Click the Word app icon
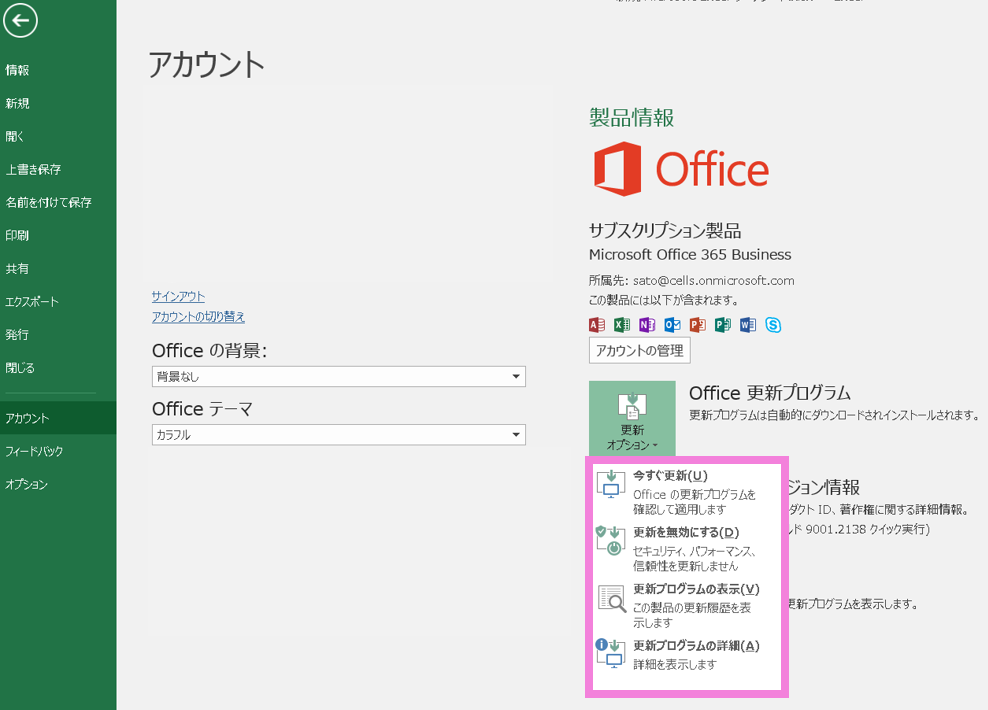The image size is (988, 710). (x=747, y=325)
